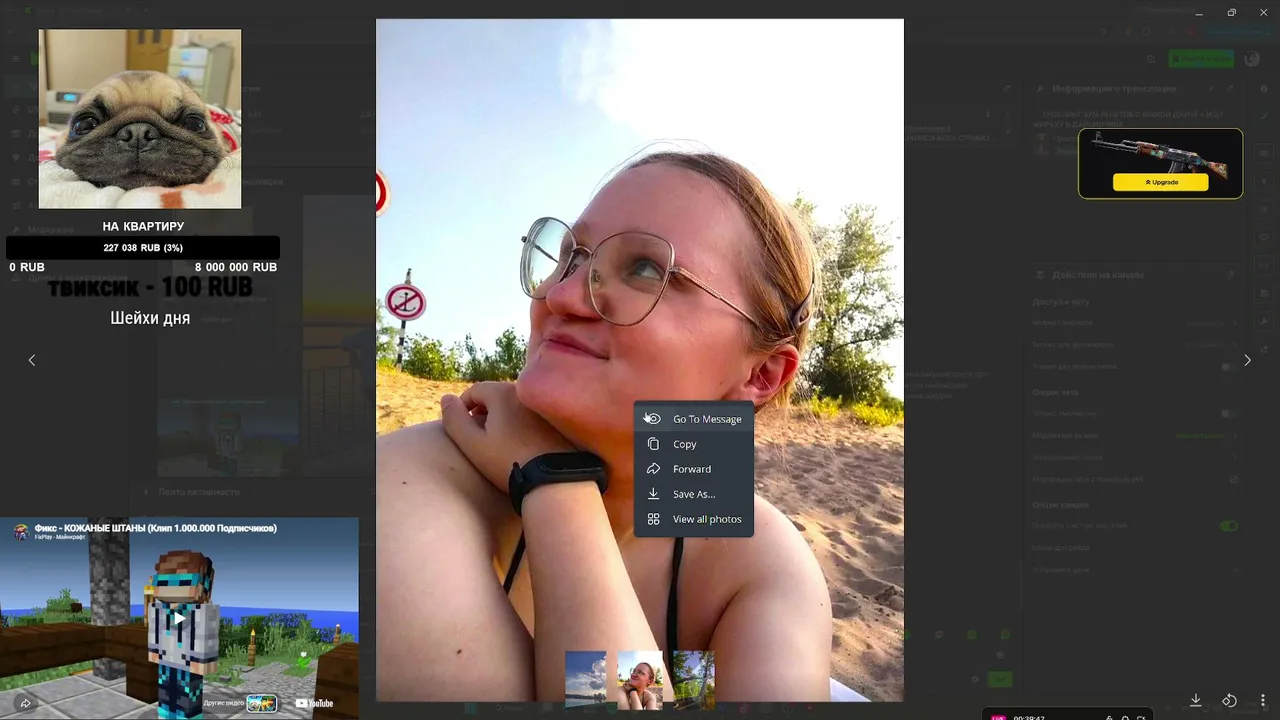Viewport: 1280px width, 720px height.
Task: Click the green send button in the chat panel
Action: [x=999, y=679]
